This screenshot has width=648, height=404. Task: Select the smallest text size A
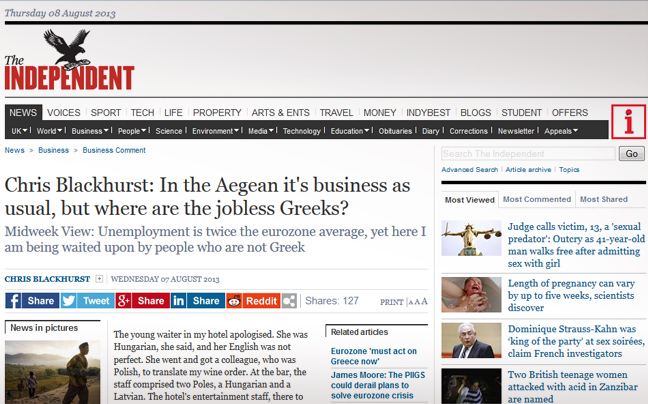(x=411, y=302)
